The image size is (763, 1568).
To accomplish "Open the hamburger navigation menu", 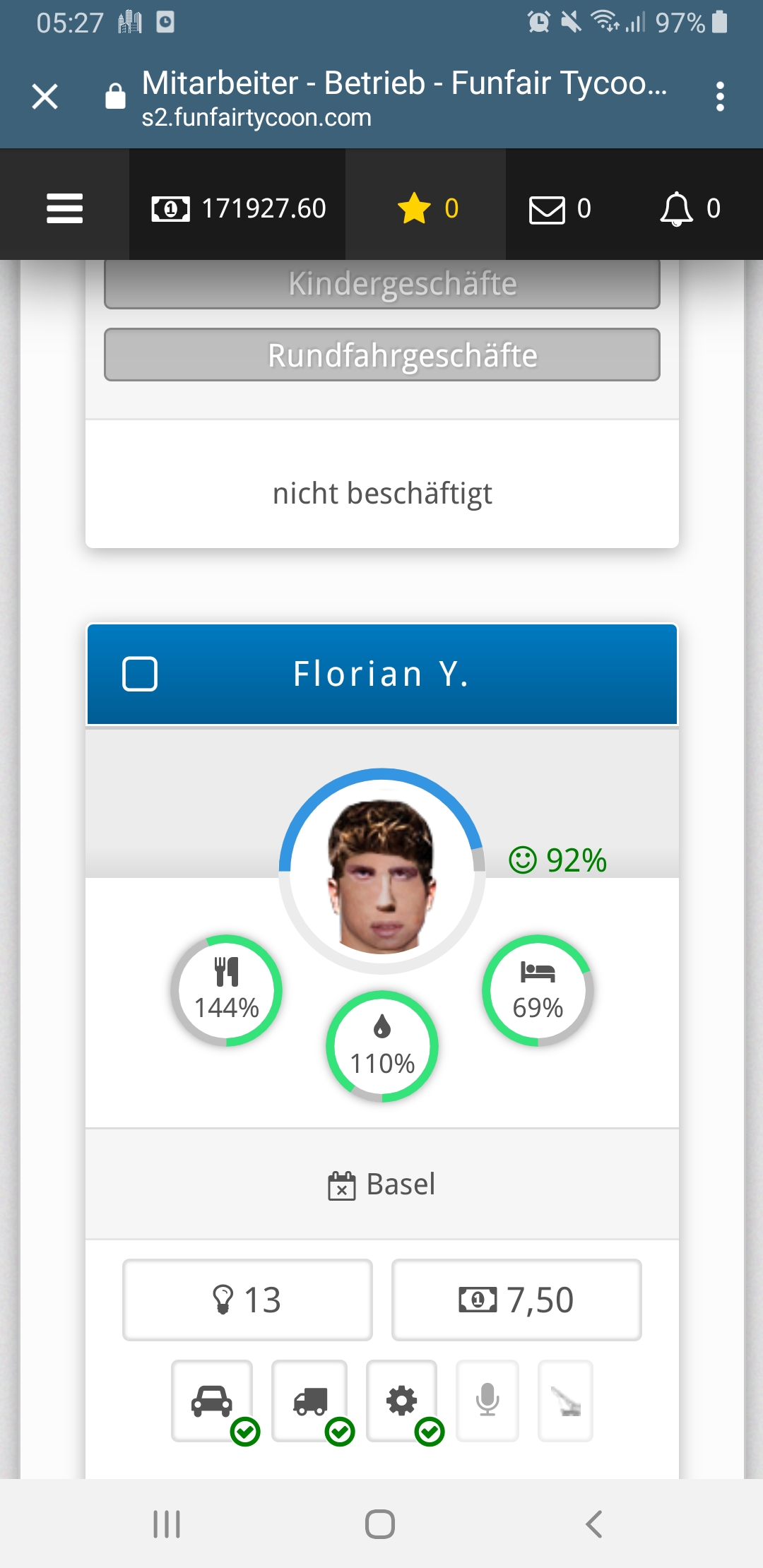I will 64,208.
